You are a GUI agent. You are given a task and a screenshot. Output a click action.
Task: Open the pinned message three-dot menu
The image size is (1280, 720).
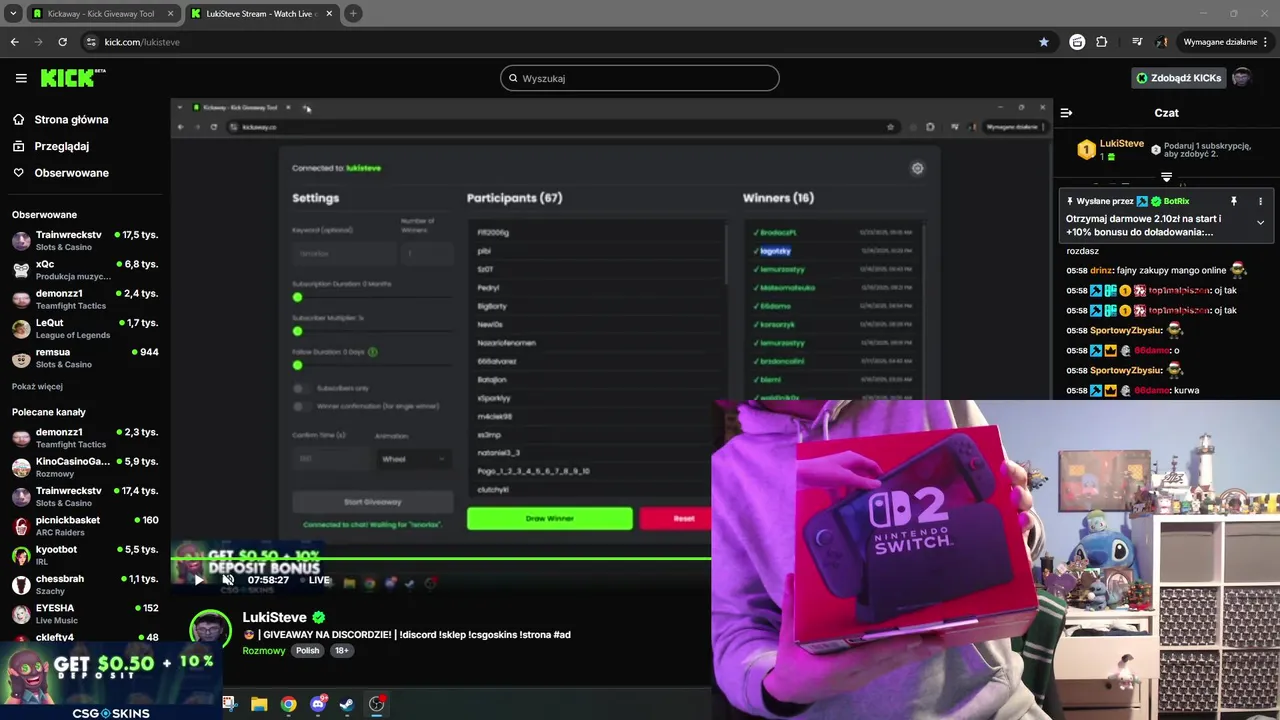tap(1260, 201)
